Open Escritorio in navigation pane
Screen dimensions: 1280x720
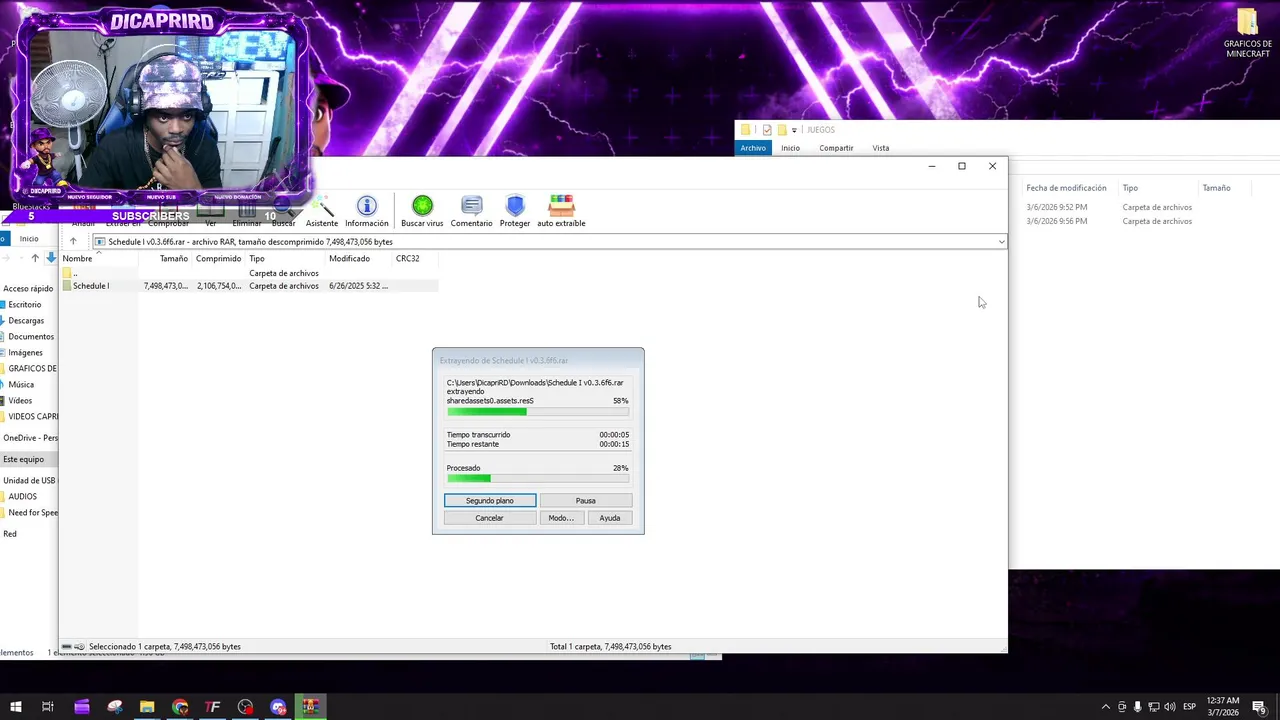click(x=25, y=305)
